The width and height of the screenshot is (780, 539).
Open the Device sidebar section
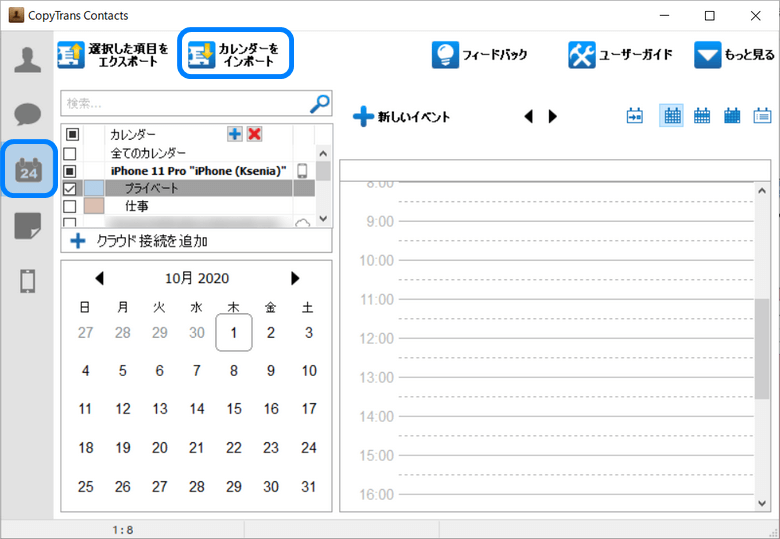(x=27, y=281)
